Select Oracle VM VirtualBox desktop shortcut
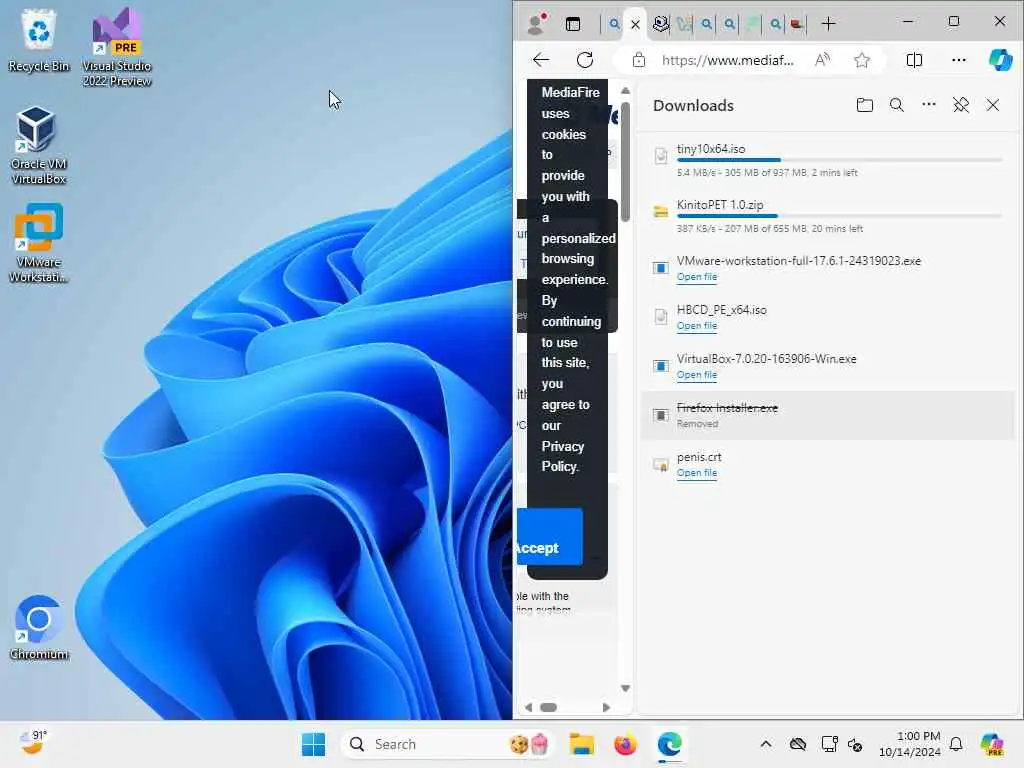 (39, 146)
